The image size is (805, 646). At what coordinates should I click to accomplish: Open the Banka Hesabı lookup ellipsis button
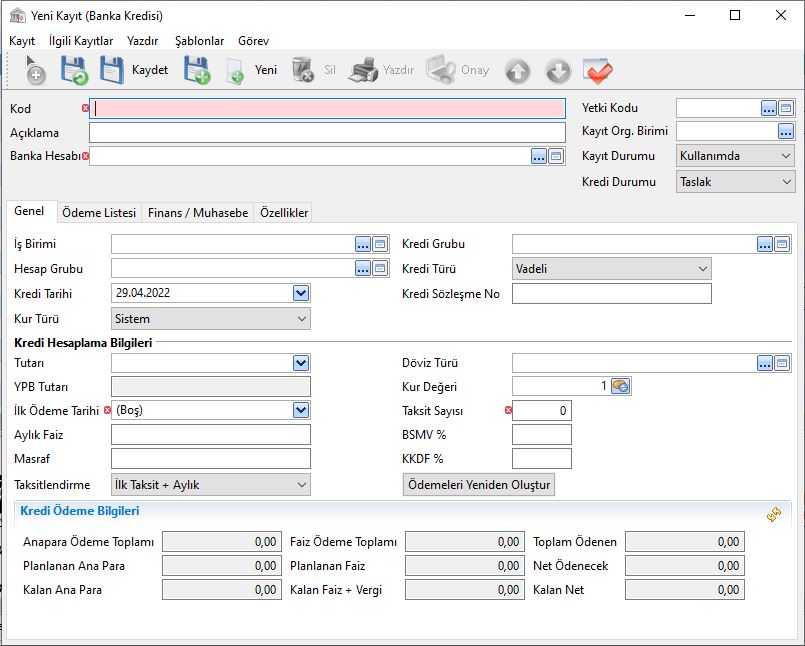click(x=539, y=156)
